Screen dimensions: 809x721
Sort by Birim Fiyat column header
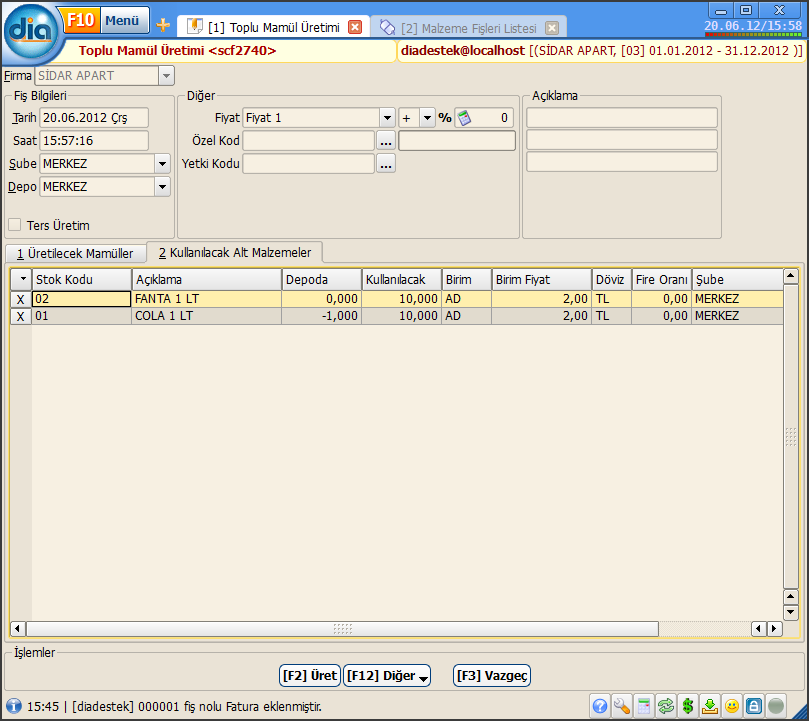[x=542, y=280]
